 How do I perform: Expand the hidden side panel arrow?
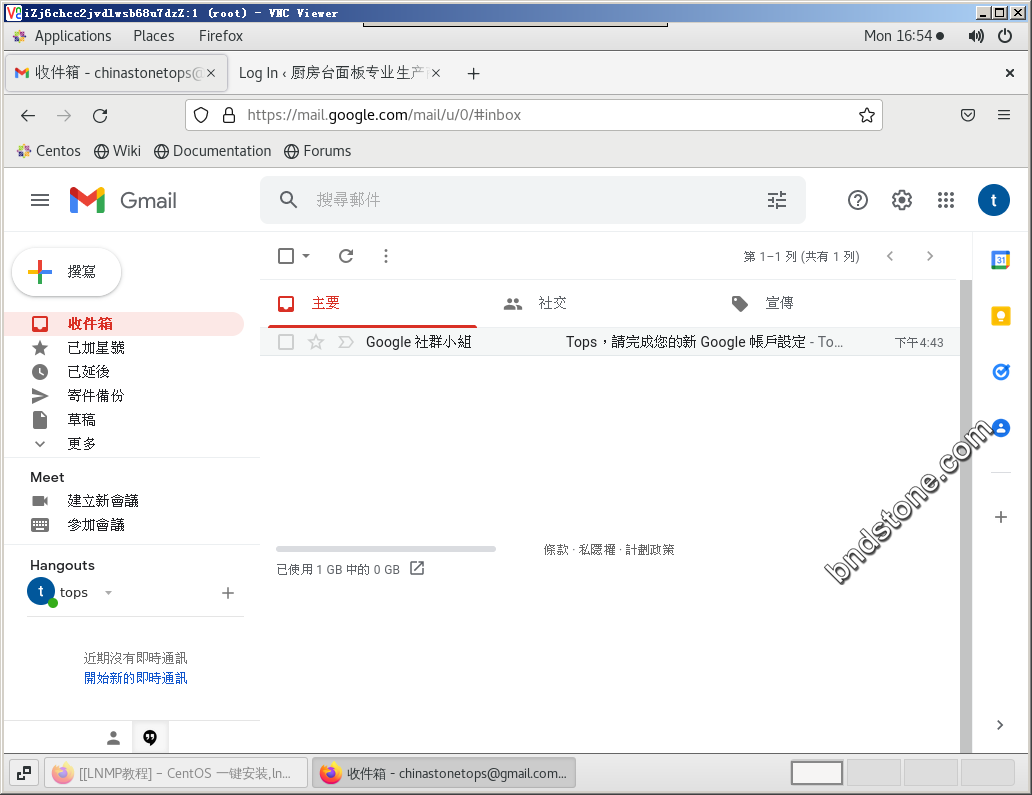(x=1000, y=725)
